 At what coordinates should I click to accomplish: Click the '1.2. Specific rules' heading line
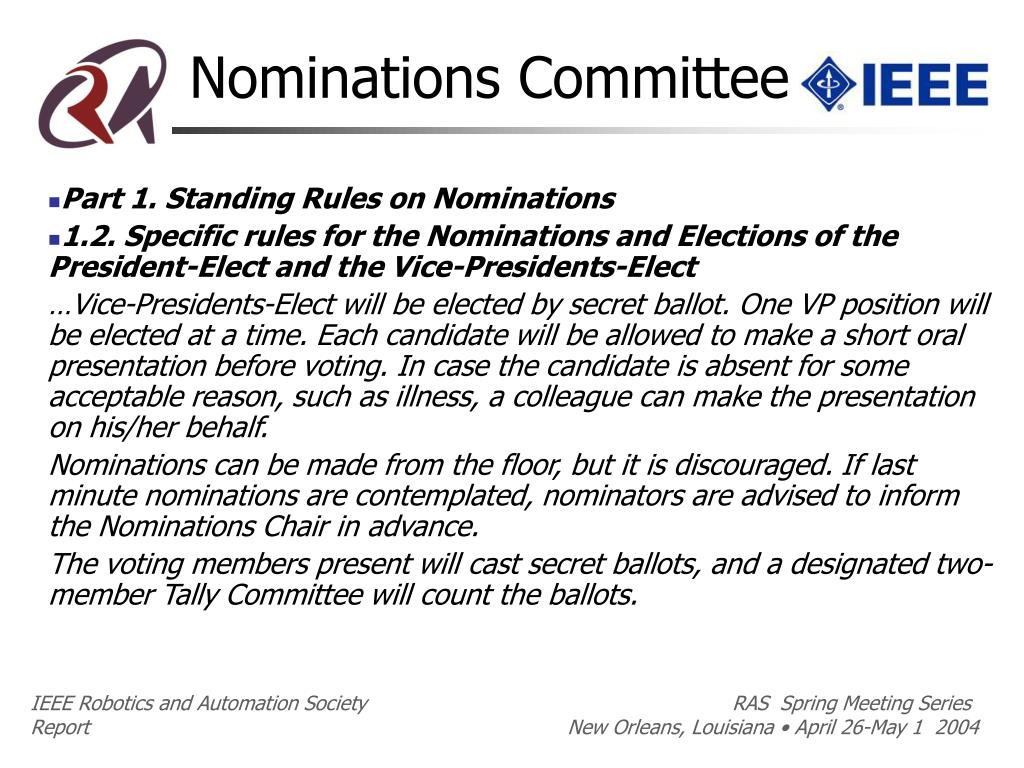[x=481, y=236]
